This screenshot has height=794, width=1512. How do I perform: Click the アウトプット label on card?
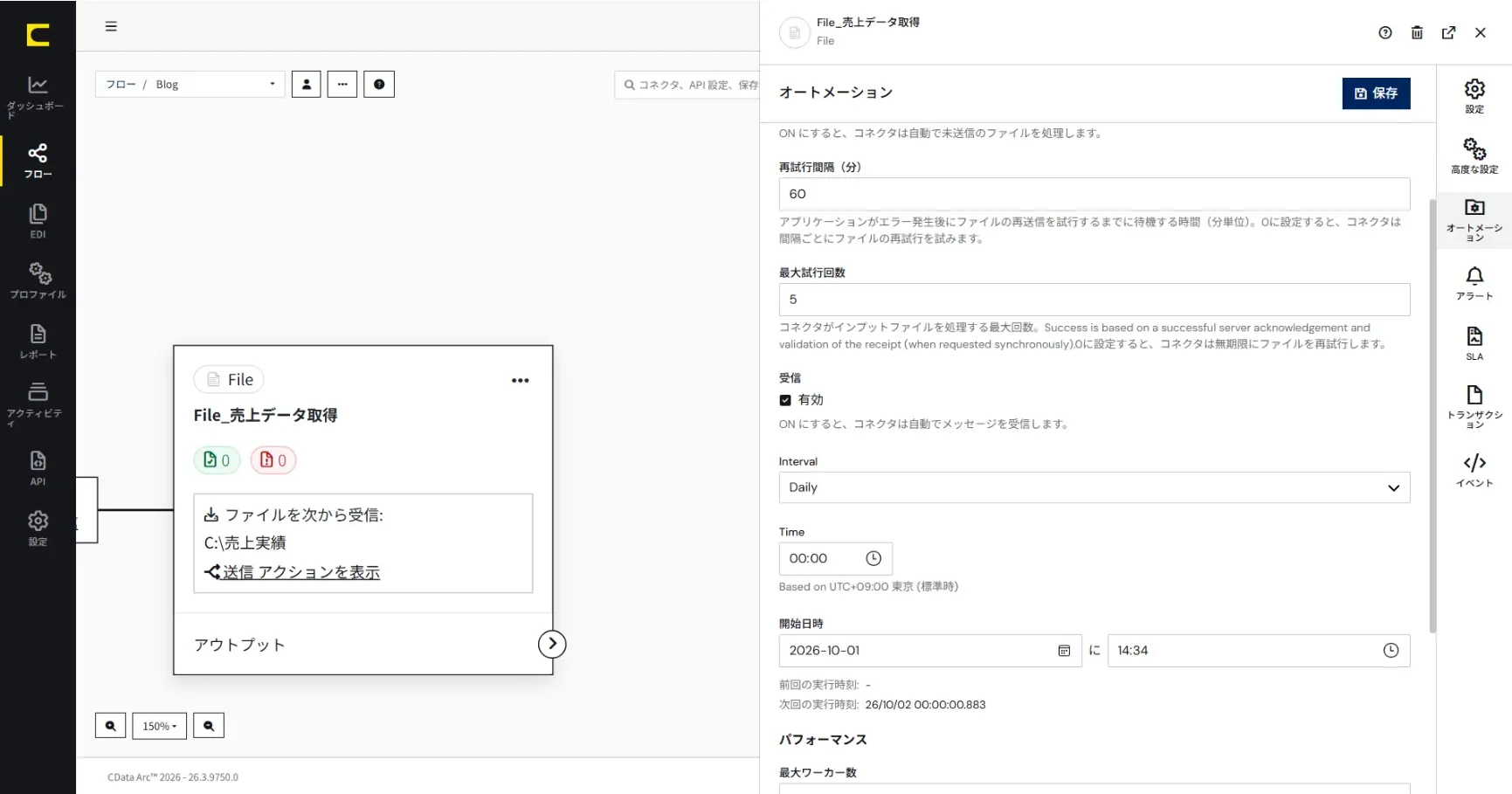click(x=239, y=645)
